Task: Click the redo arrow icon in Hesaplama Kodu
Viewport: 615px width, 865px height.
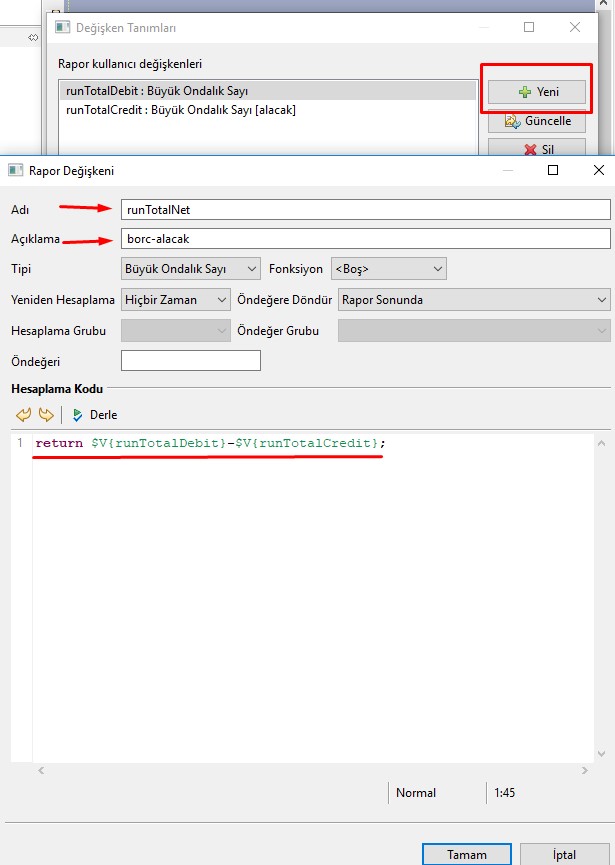Action: [x=46, y=415]
